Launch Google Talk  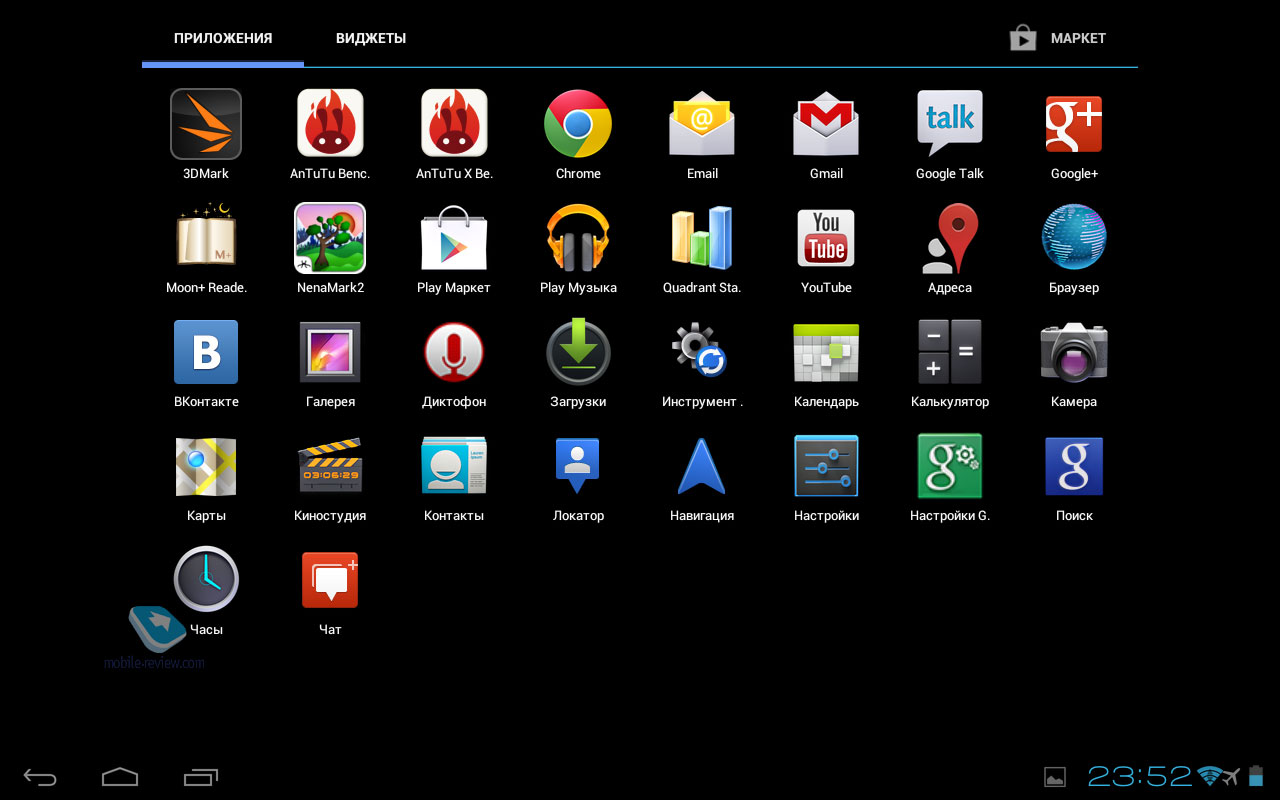[950, 123]
